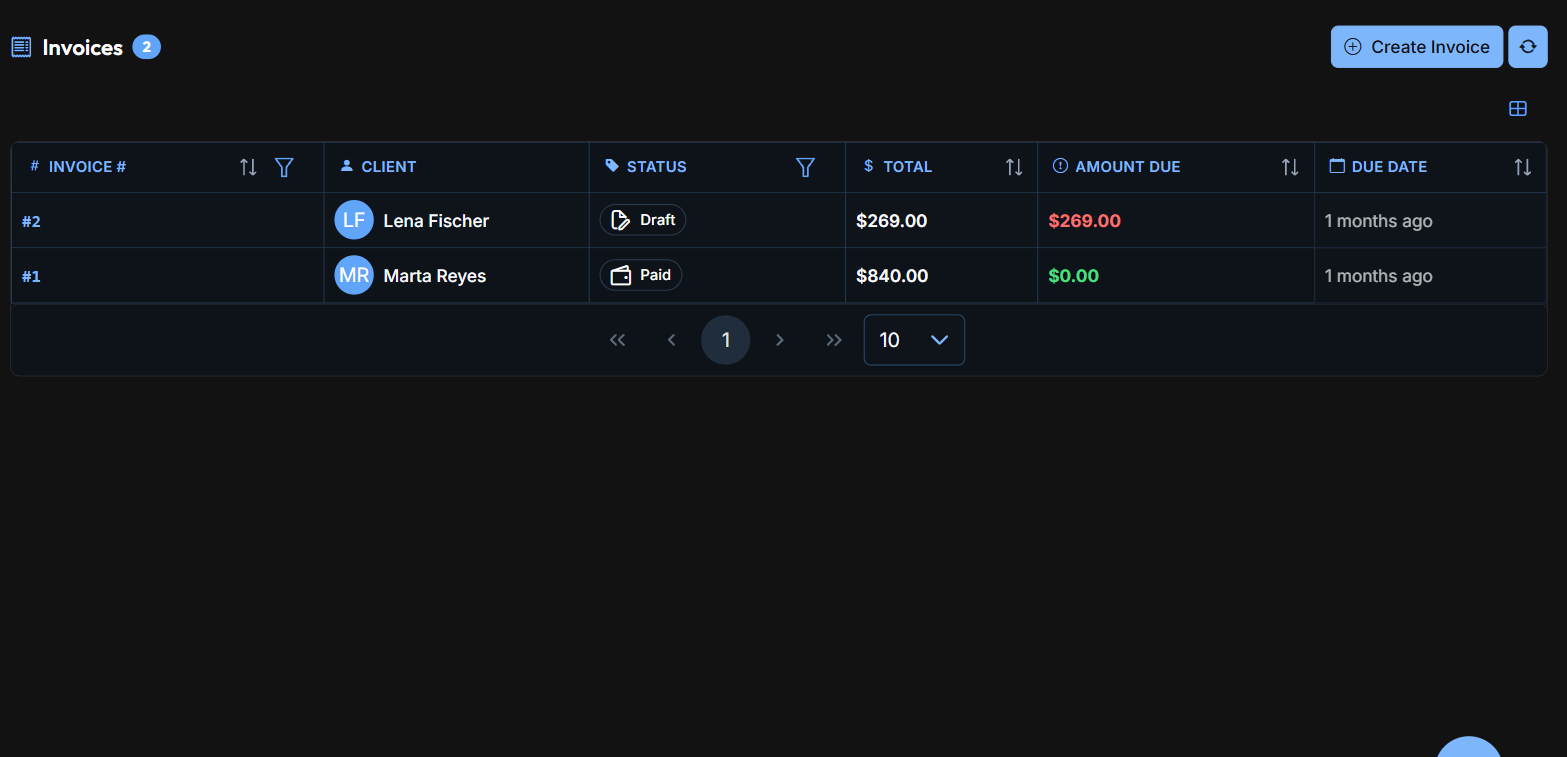Click Marta Reyes's MR avatar

[x=354, y=275]
